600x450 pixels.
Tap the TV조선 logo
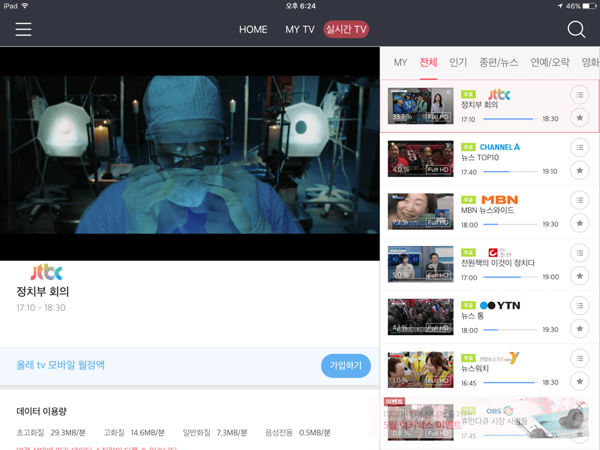(x=500, y=253)
